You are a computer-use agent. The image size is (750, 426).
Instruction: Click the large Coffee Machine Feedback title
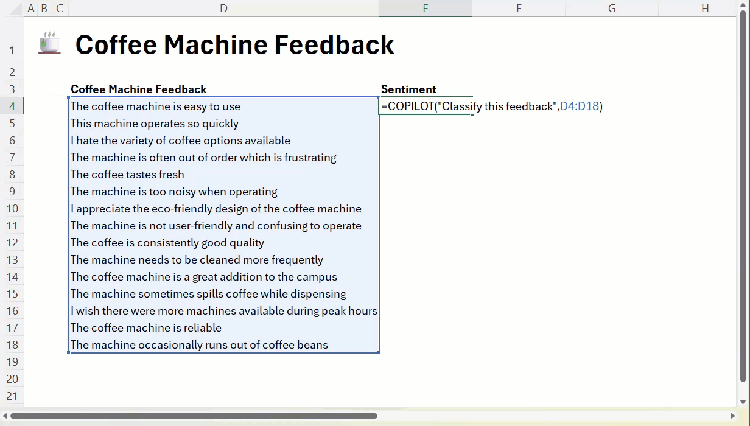pyautogui.click(x=235, y=45)
